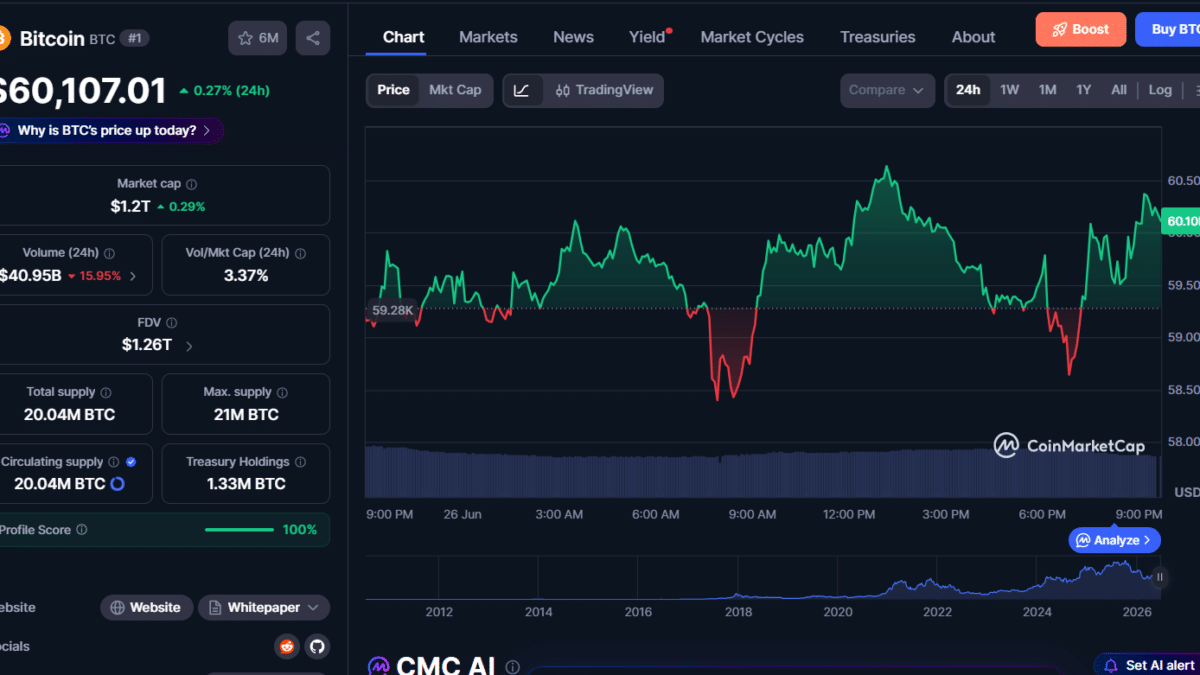Viewport: 1200px width, 675px height.
Task: Open the Reddit social icon
Action: (x=287, y=646)
